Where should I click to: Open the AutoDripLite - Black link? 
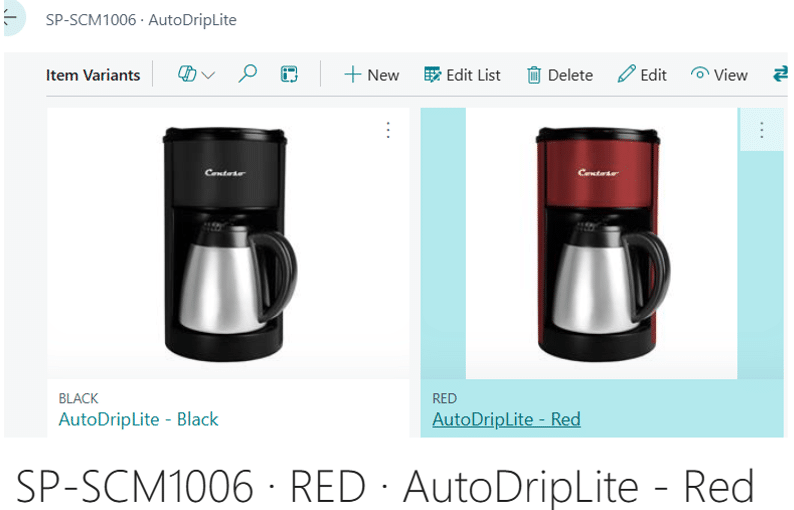click(138, 419)
